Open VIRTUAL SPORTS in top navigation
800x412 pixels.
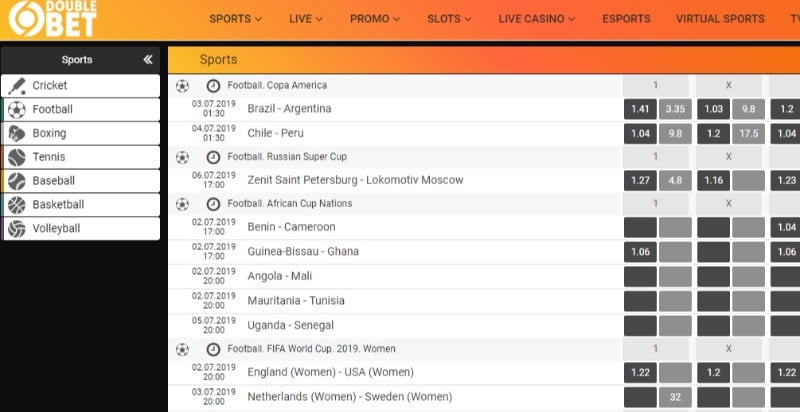point(720,19)
